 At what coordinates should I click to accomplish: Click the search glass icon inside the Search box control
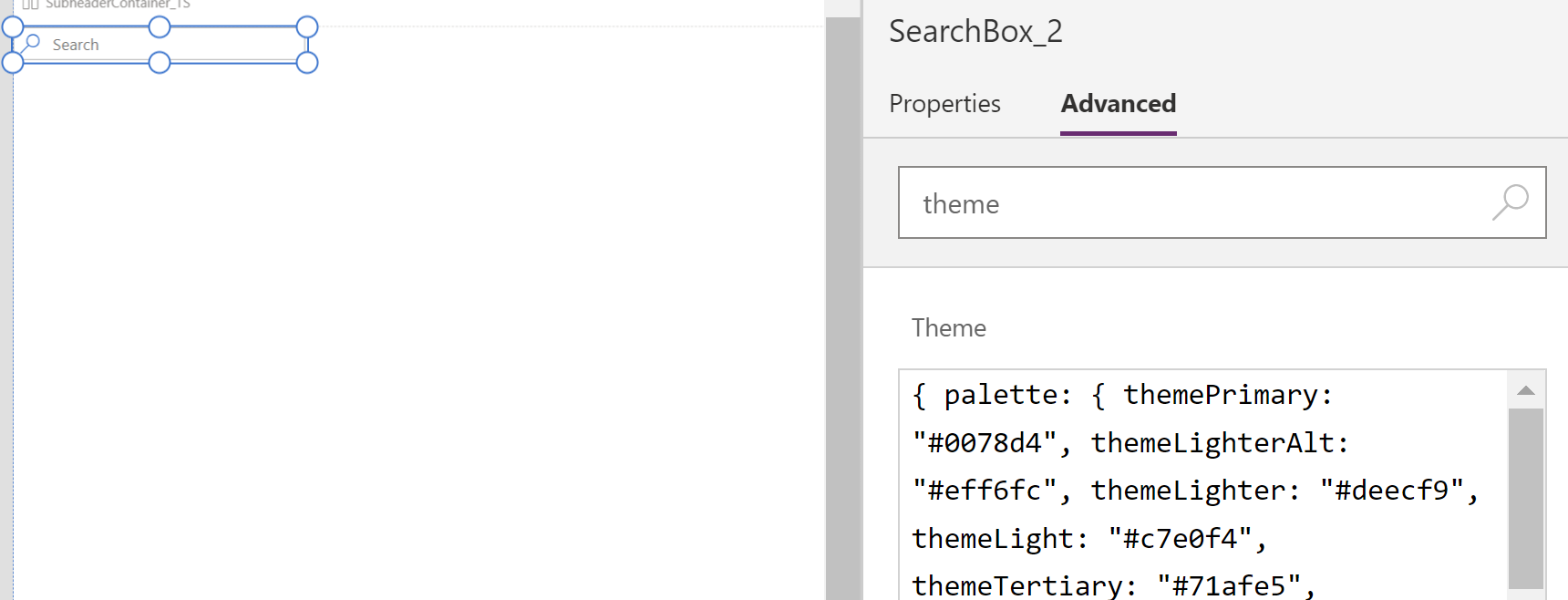tap(32, 42)
